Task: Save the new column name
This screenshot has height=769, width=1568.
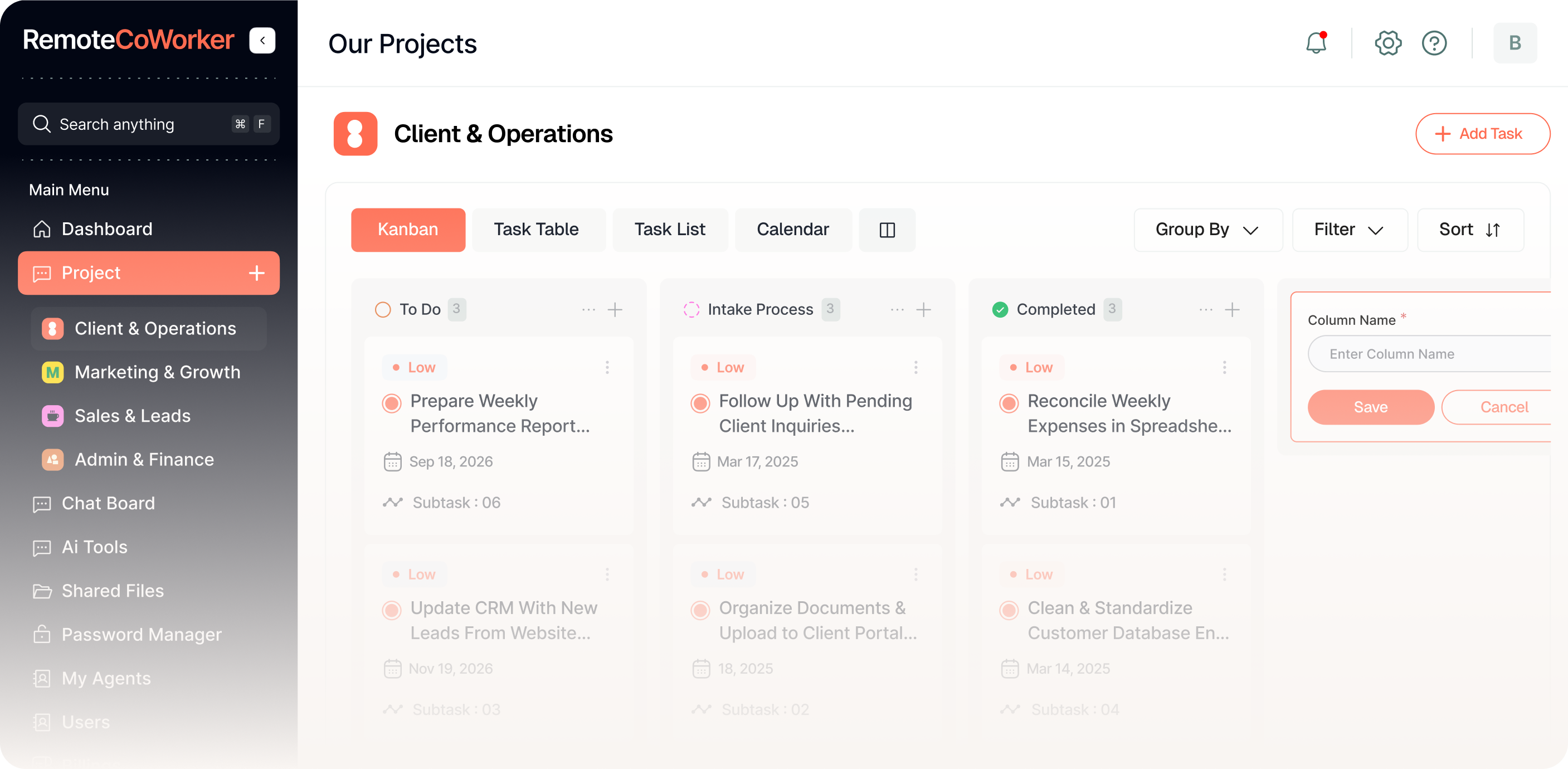Action: pos(1370,407)
